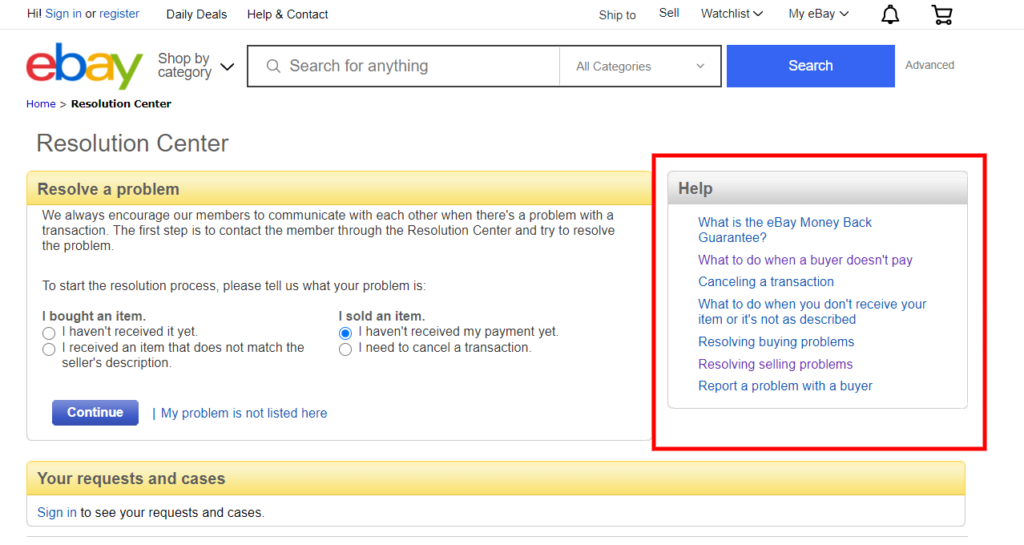Click Ship to in top bar
This screenshot has height=545, width=1024.
(617, 15)
